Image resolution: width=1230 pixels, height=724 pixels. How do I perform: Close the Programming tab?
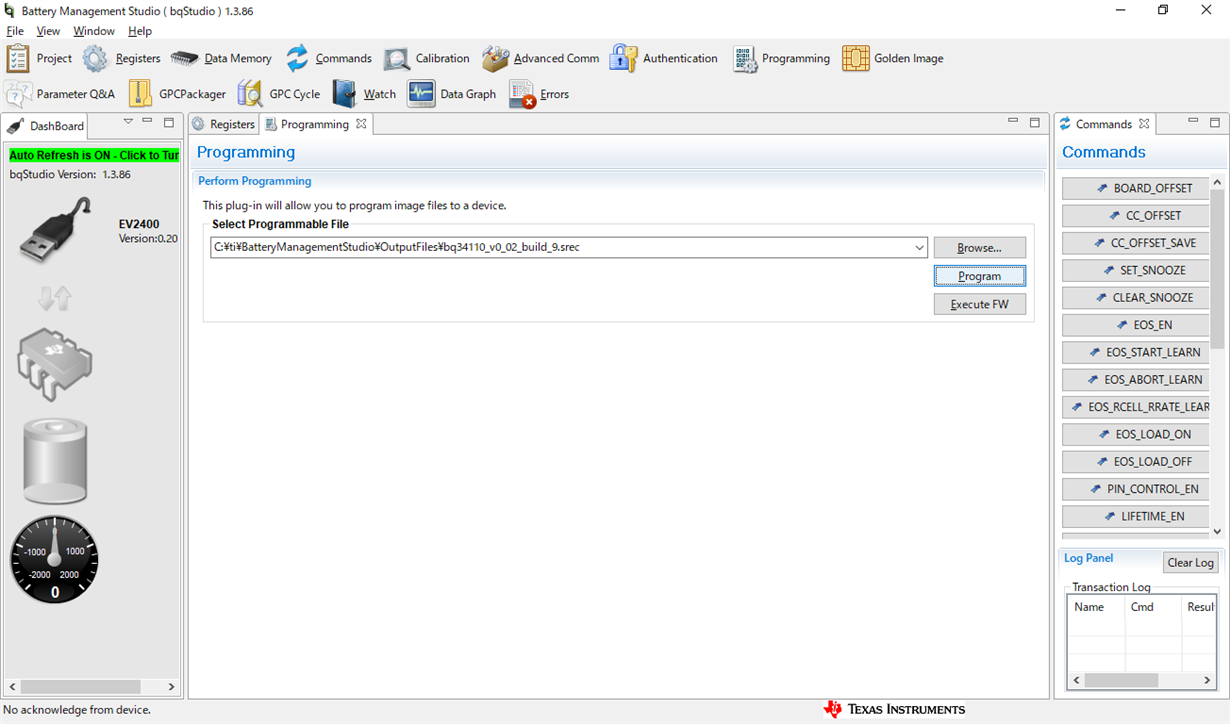click(x=361, y=124)
